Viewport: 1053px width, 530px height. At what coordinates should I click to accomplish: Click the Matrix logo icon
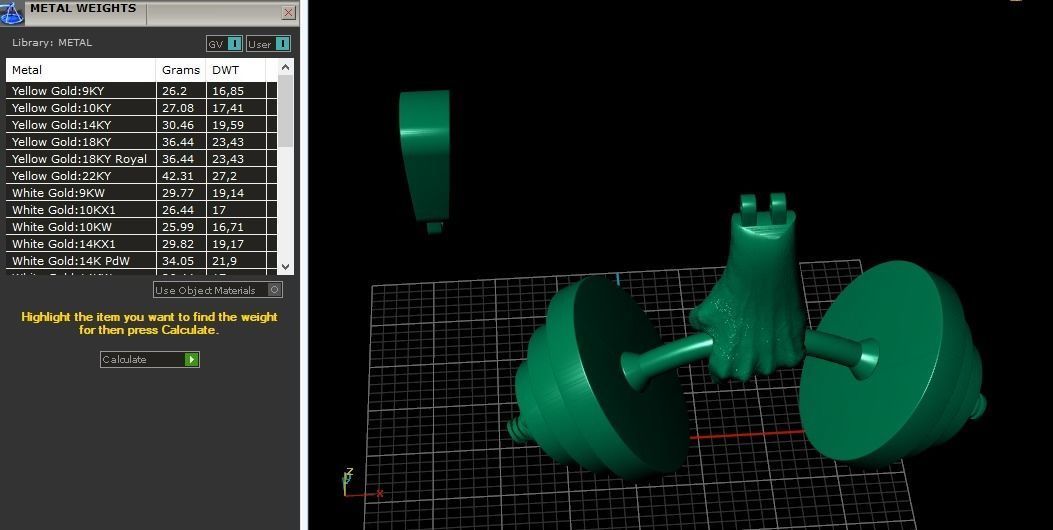(x=11, y=12)
